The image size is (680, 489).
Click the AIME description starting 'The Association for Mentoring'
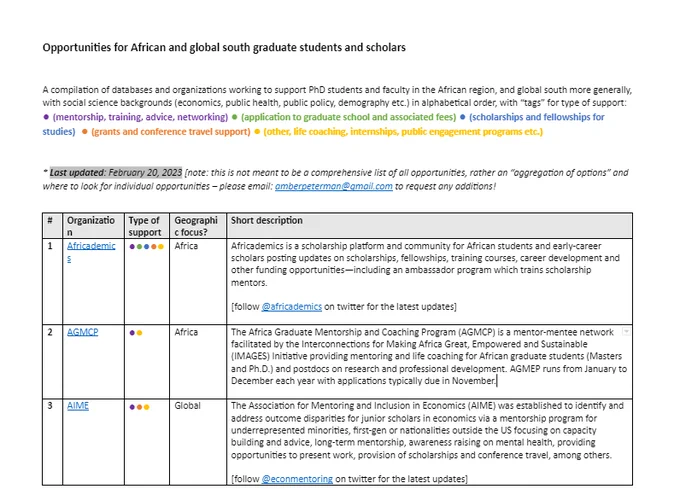427,430
